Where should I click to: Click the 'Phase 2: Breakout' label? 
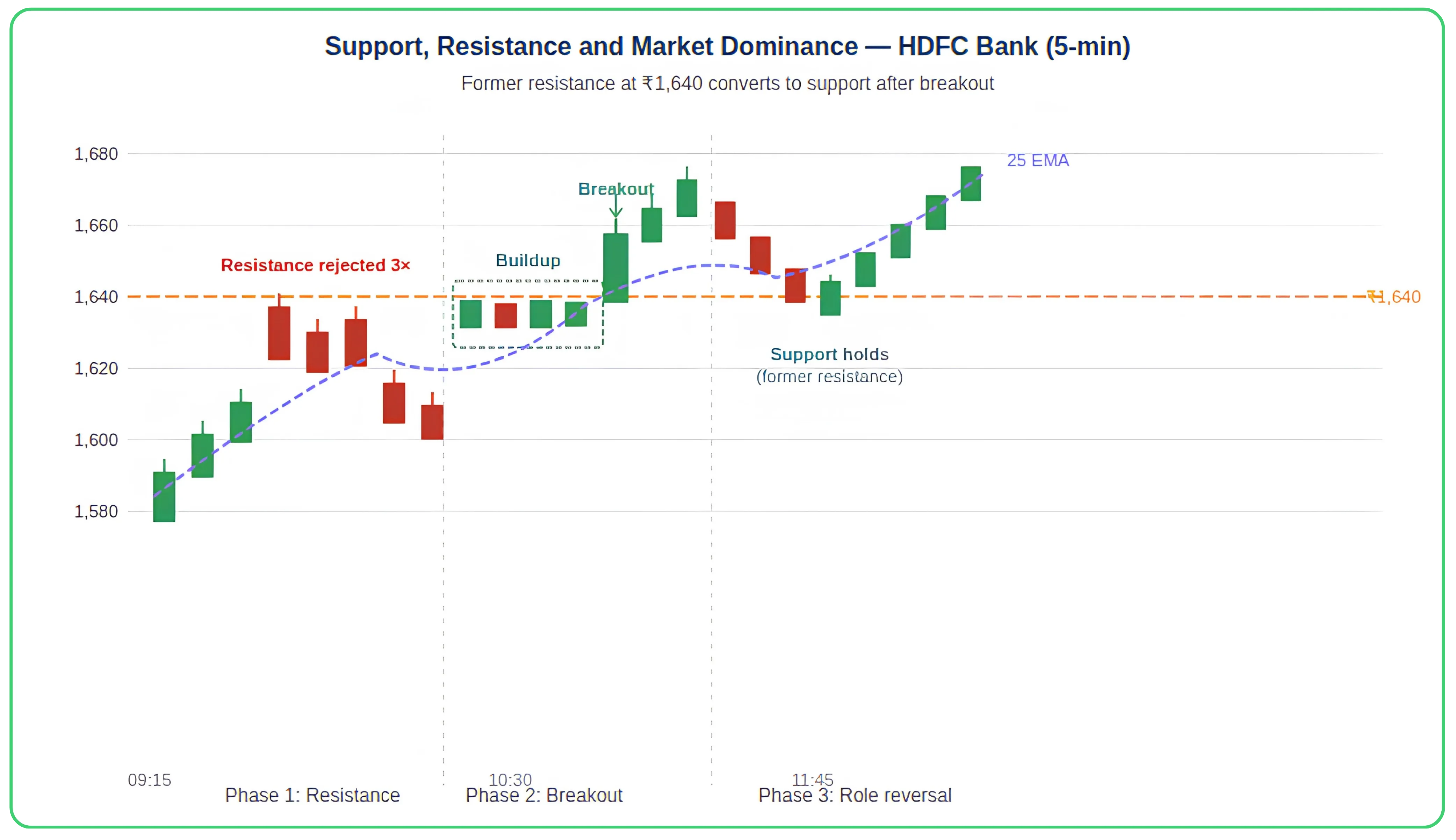(544, 796)
